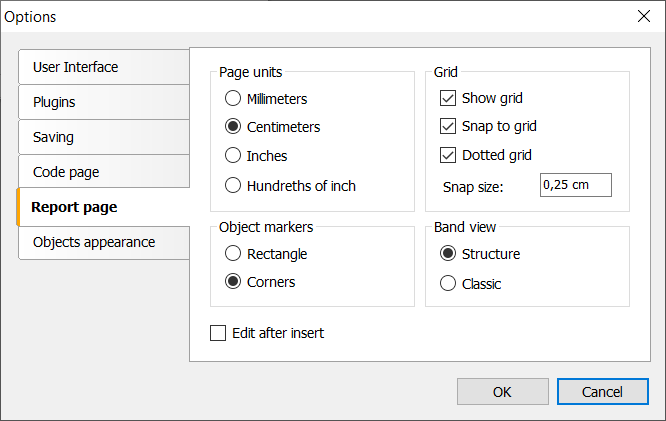Go to the Saving tab
This screenshot has width=666, height=421.
(104, 137)
